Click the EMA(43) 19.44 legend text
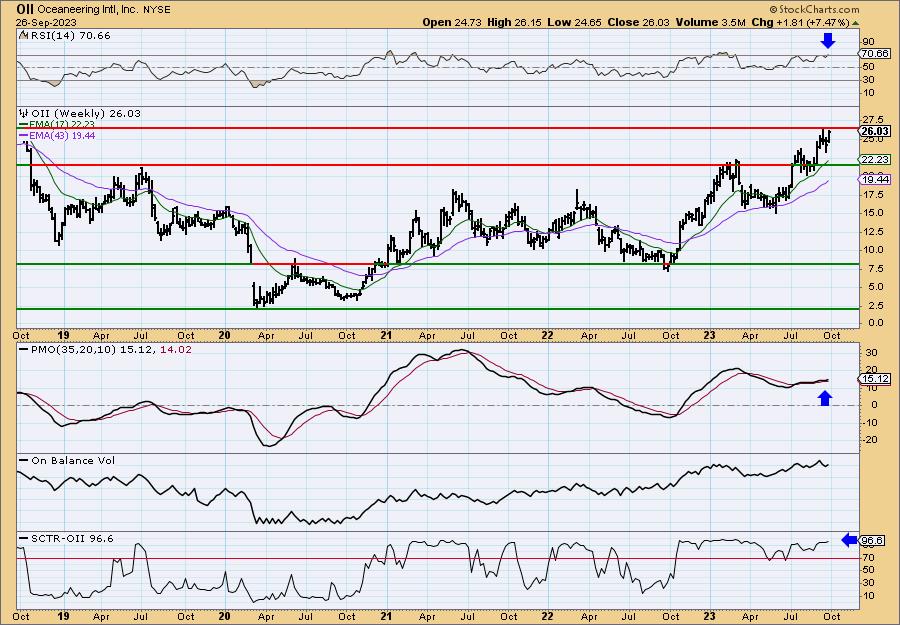Viewport: 900px width, 625px height. click(x=62, y=136)
